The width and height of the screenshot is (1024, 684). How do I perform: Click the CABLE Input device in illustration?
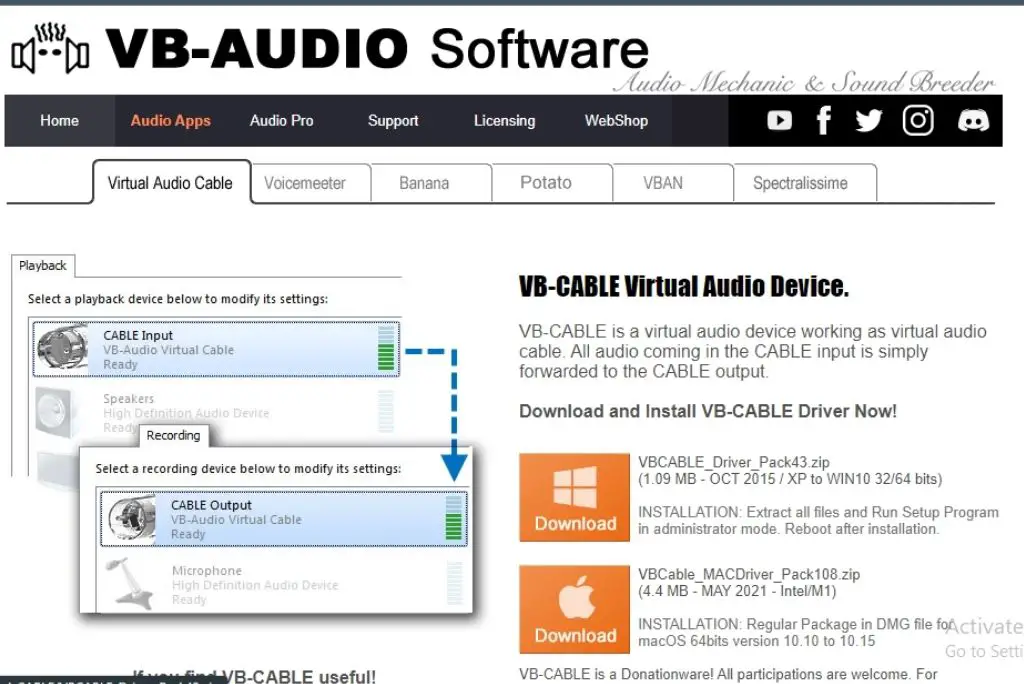(216, 349)
